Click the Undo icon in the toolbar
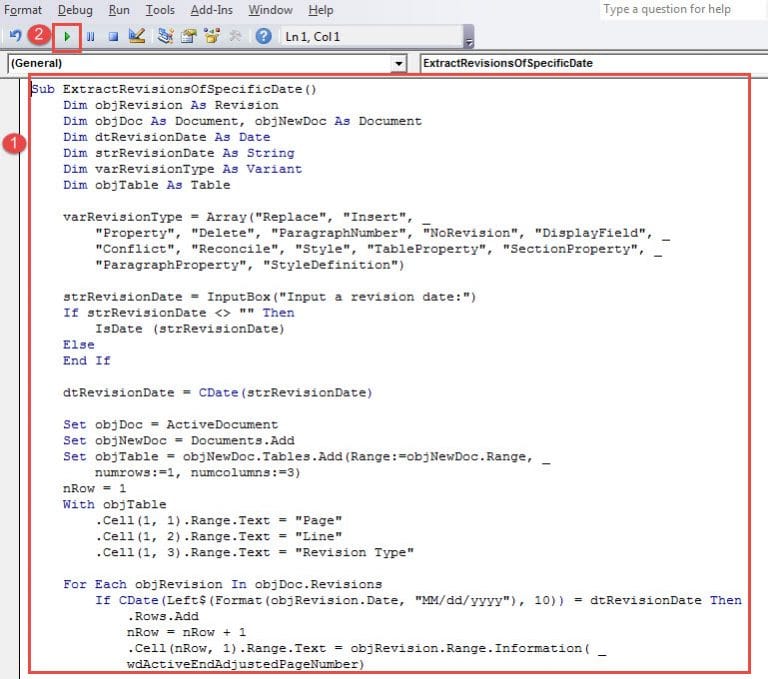Viewport: 768px width, 679px height. coord(14,37)
